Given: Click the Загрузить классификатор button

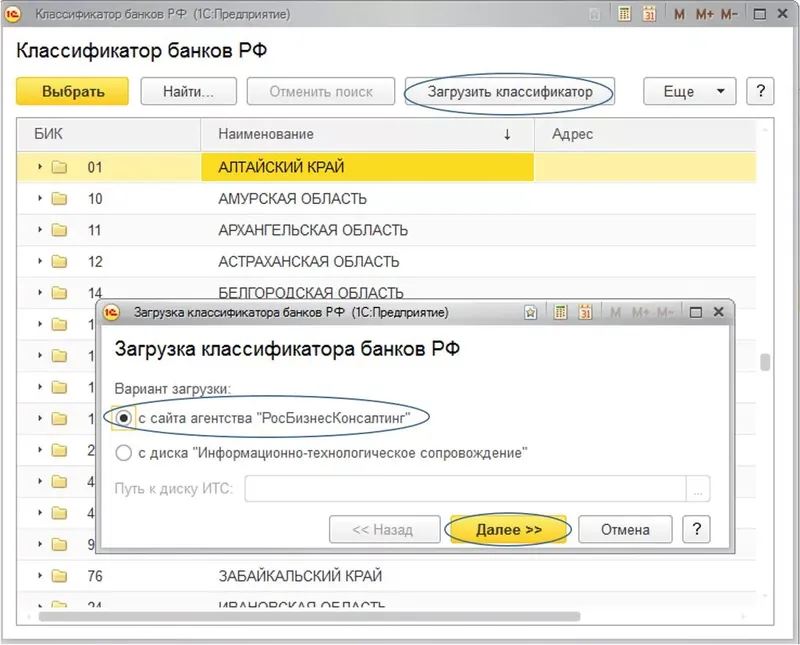Looking at the screenshot, I should [x=510, y=91].
